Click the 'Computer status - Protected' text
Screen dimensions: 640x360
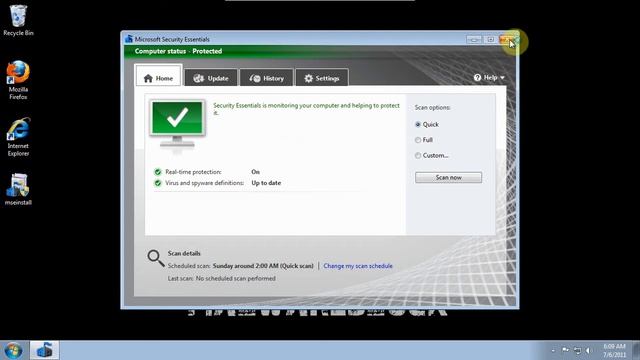[178, 51]
